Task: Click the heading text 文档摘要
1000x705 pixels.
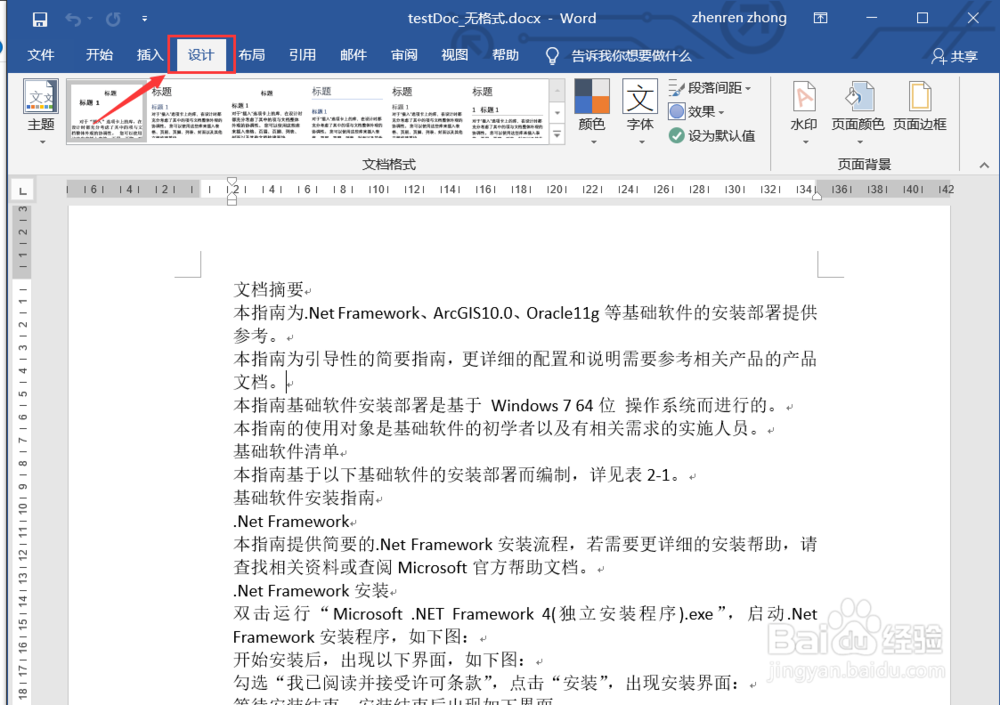Action: click(269, 290)
